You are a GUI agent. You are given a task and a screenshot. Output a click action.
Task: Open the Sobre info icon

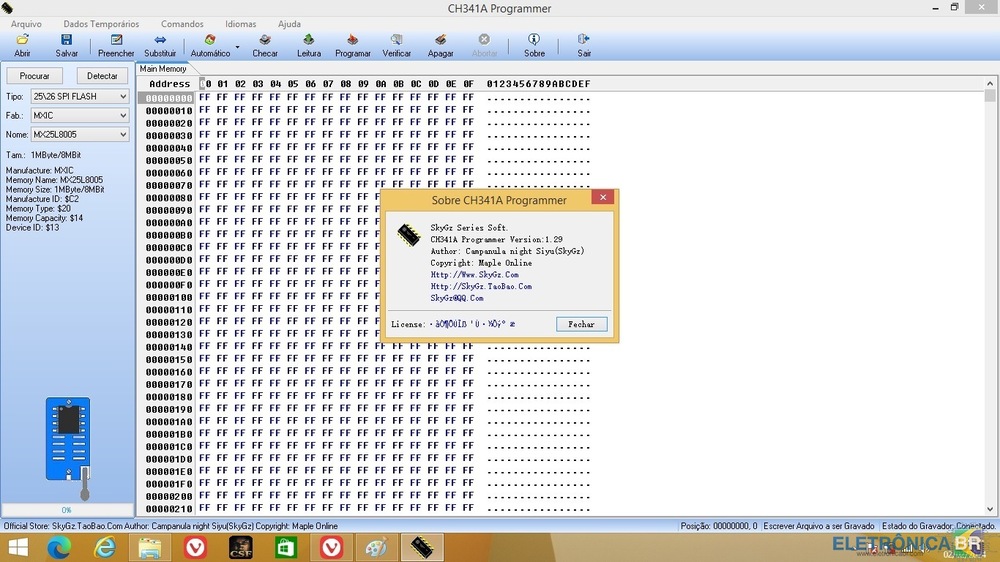coord(534,40)
